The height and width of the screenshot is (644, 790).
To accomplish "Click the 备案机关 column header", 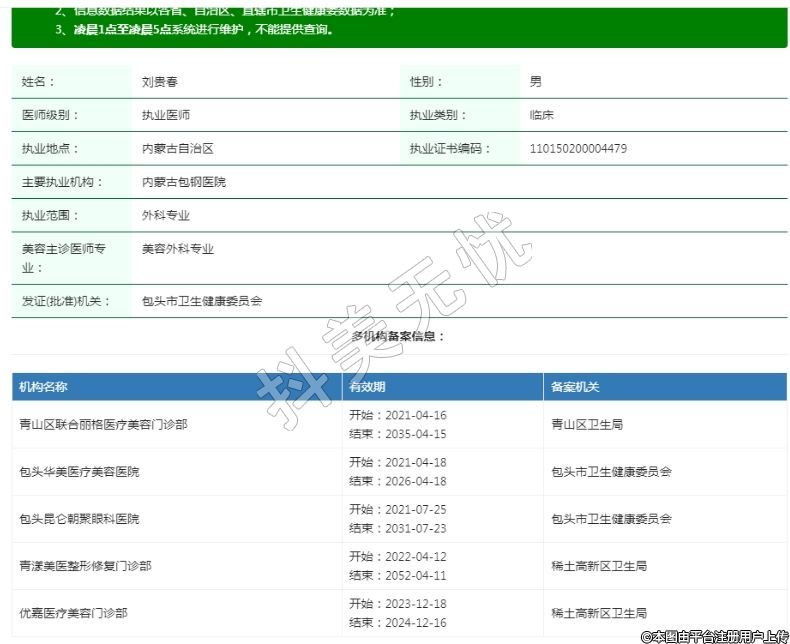I will (x=575, y=387).
